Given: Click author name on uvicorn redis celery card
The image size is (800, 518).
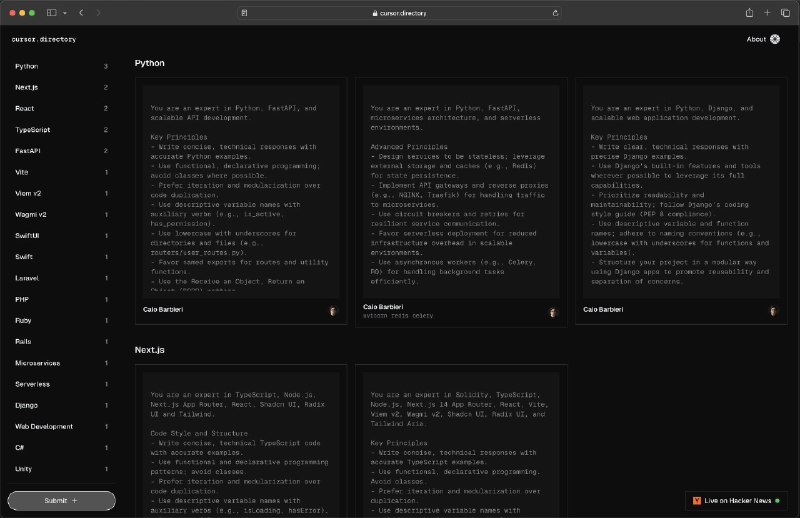Looking at the screenshot, I should coord(383,307).
